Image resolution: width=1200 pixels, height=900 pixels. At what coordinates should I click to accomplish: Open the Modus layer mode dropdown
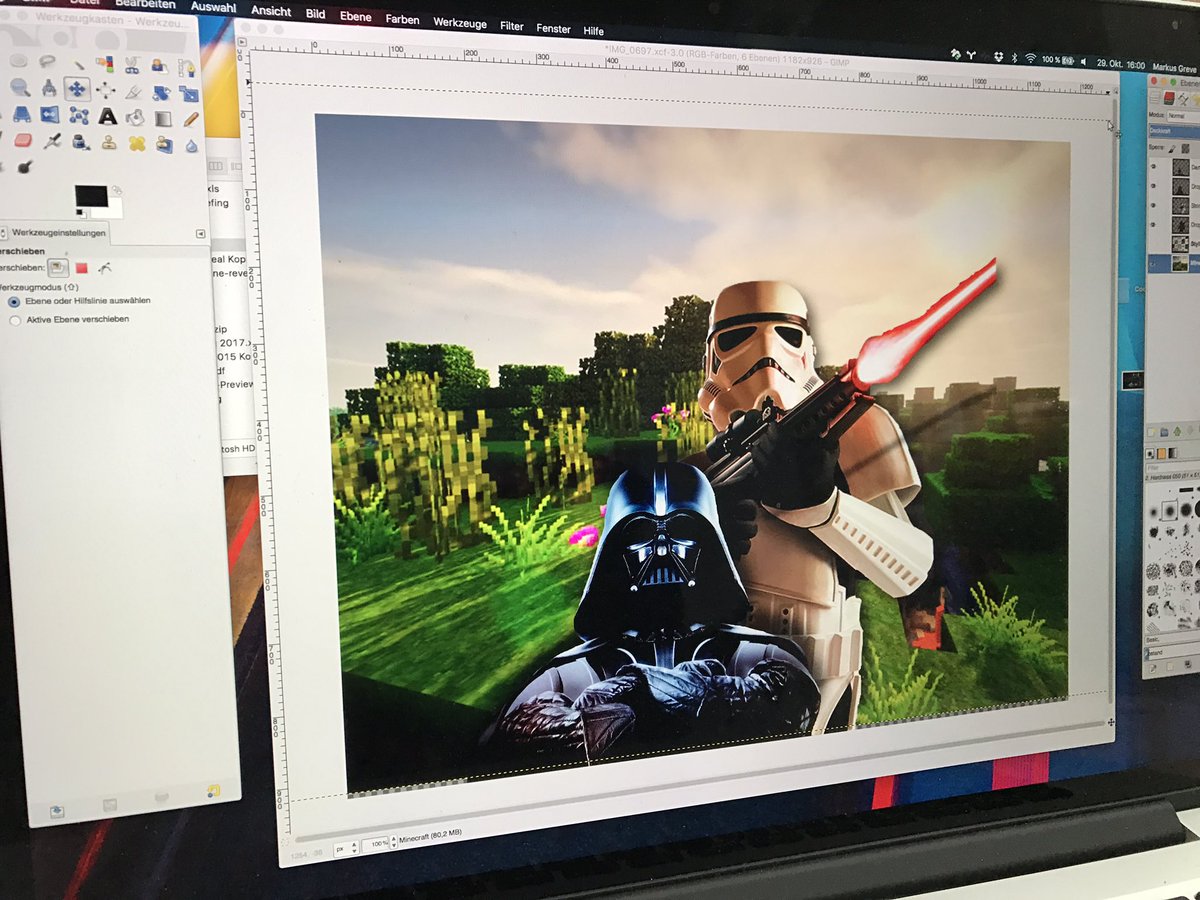pyautogui.click(x=1183, y=116)
